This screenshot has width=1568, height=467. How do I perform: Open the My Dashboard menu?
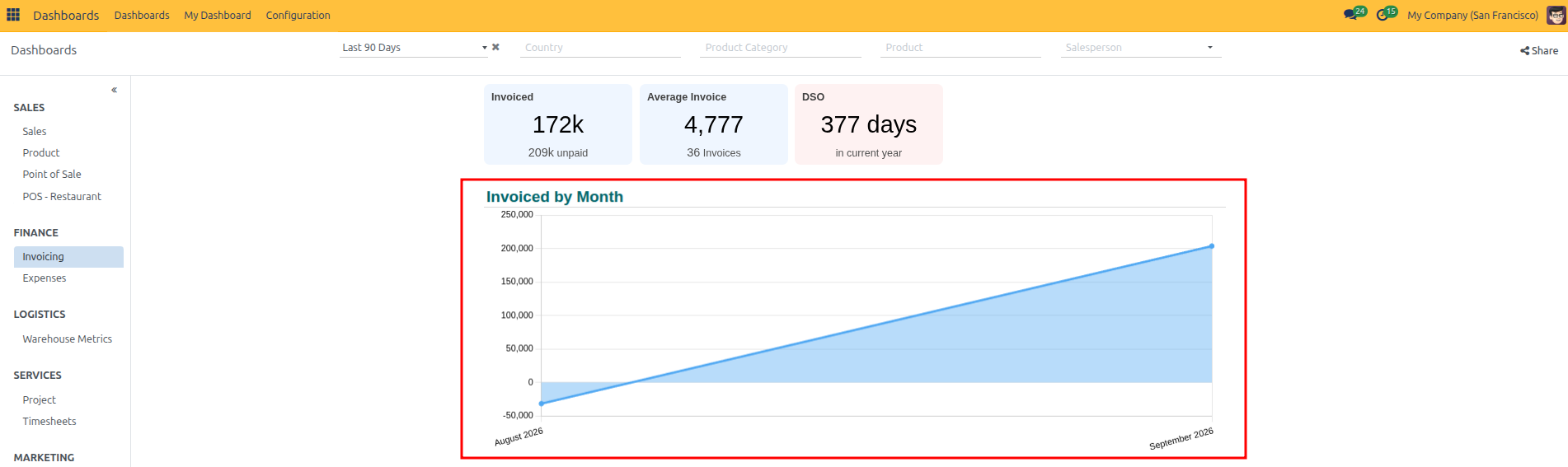(218, 15)
